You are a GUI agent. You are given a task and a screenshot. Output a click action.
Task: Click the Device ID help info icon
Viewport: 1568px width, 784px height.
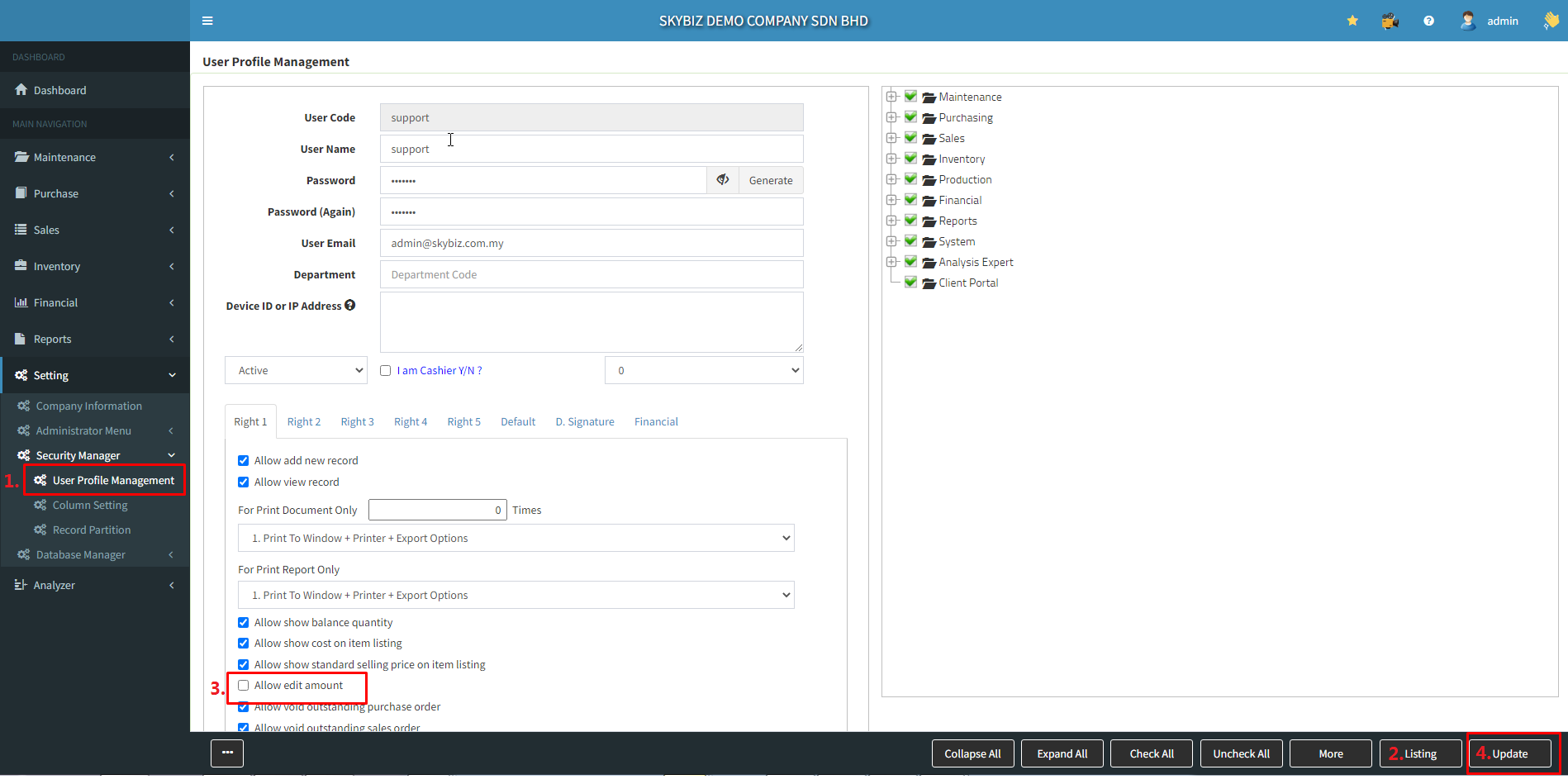(350, 306)
